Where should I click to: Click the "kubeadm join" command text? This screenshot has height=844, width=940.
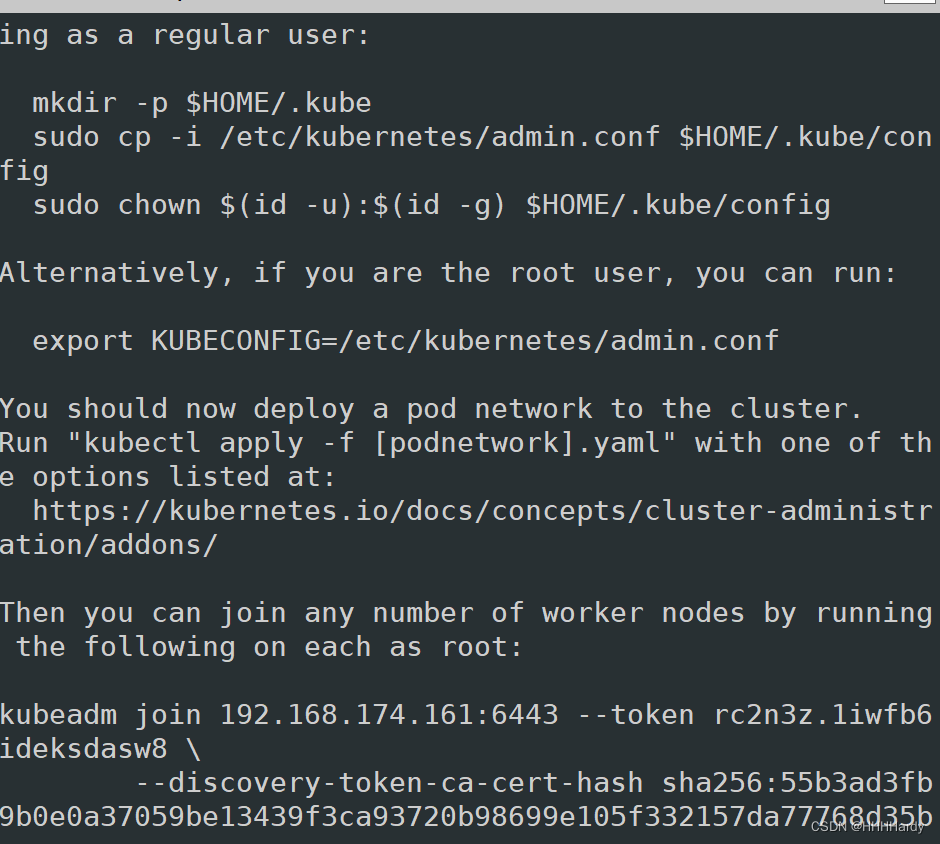point(100,715)
